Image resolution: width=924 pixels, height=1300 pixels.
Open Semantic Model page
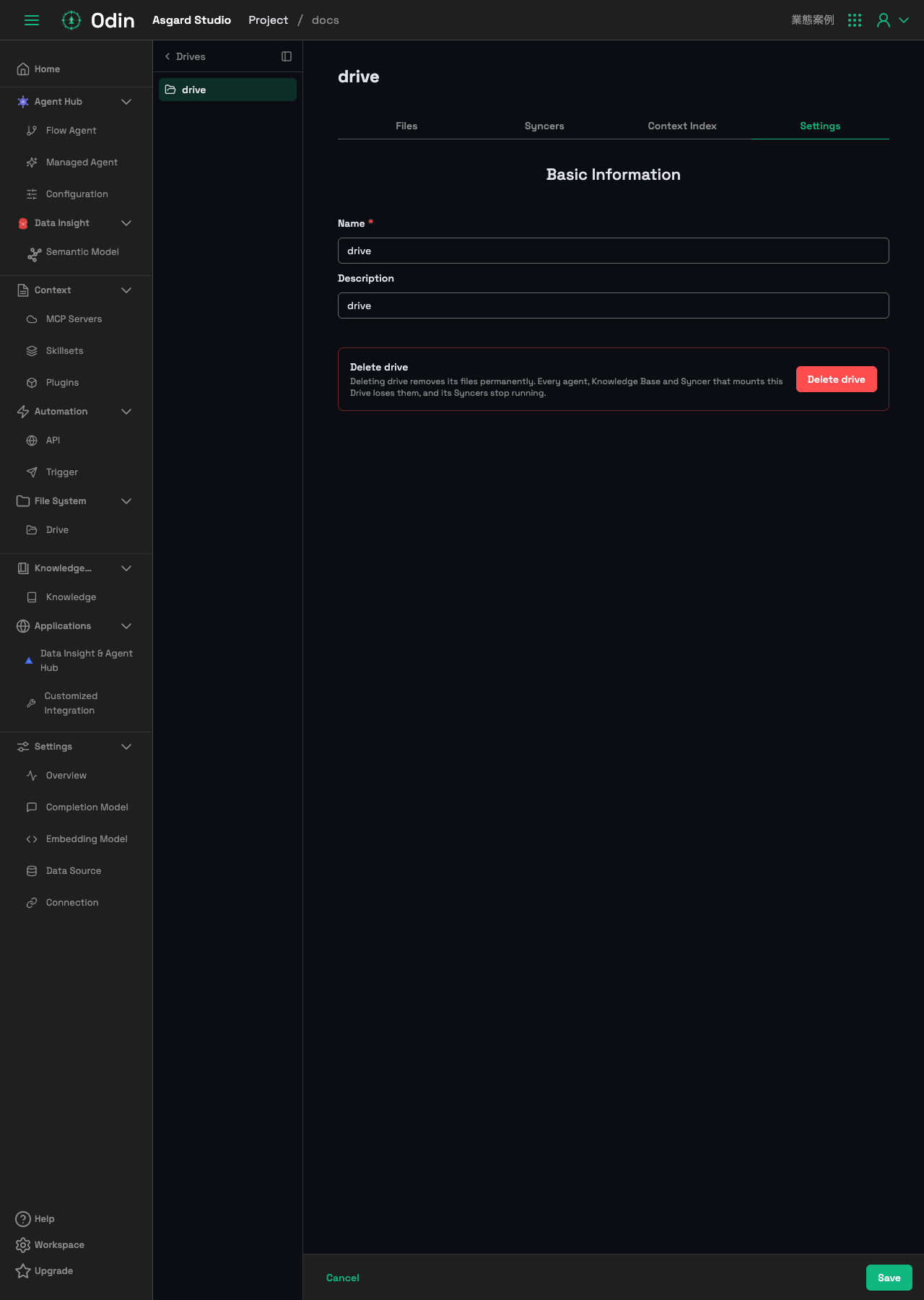[82, 252]
